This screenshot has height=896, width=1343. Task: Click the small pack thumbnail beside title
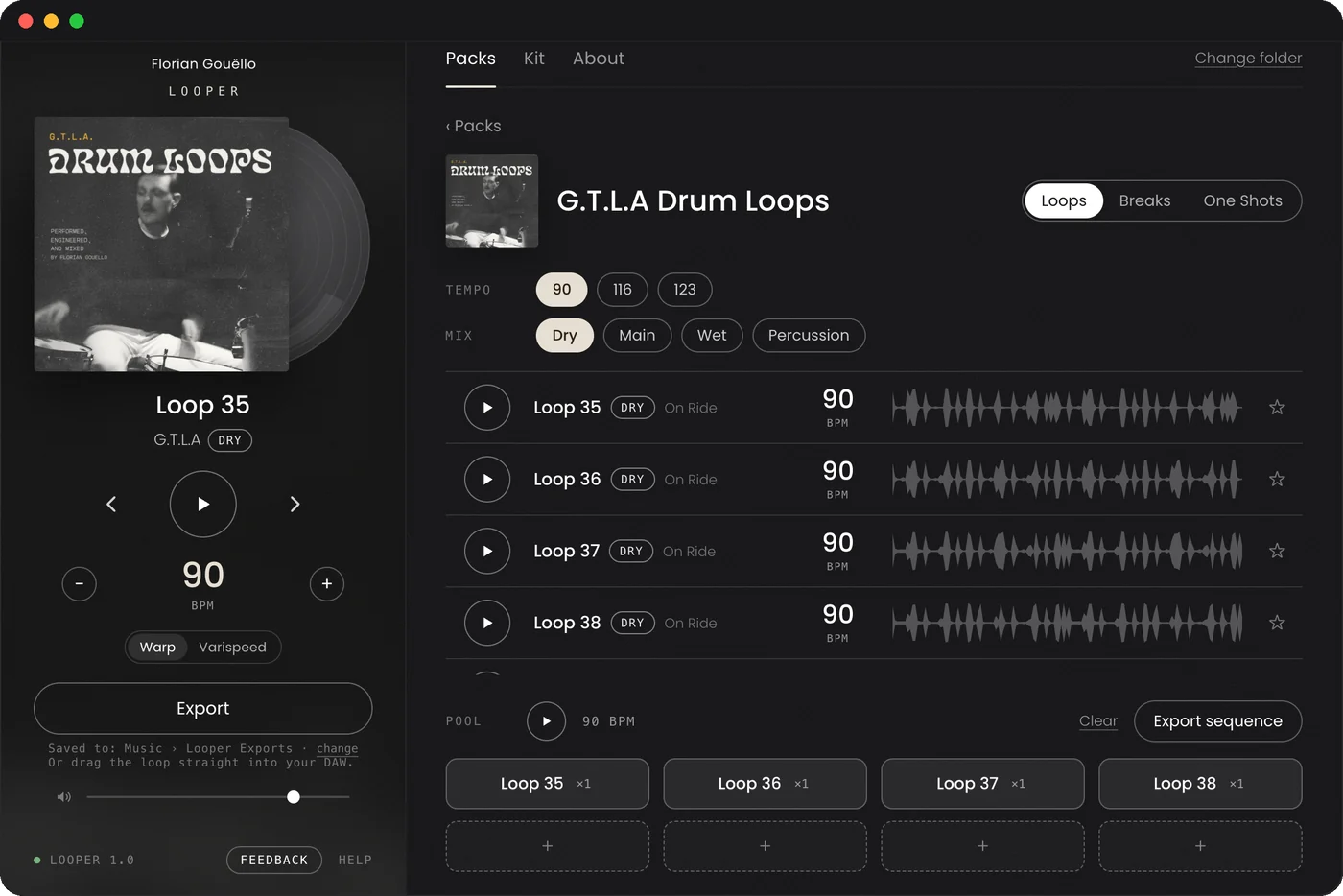pyautogui.click(x=492, y=200)
